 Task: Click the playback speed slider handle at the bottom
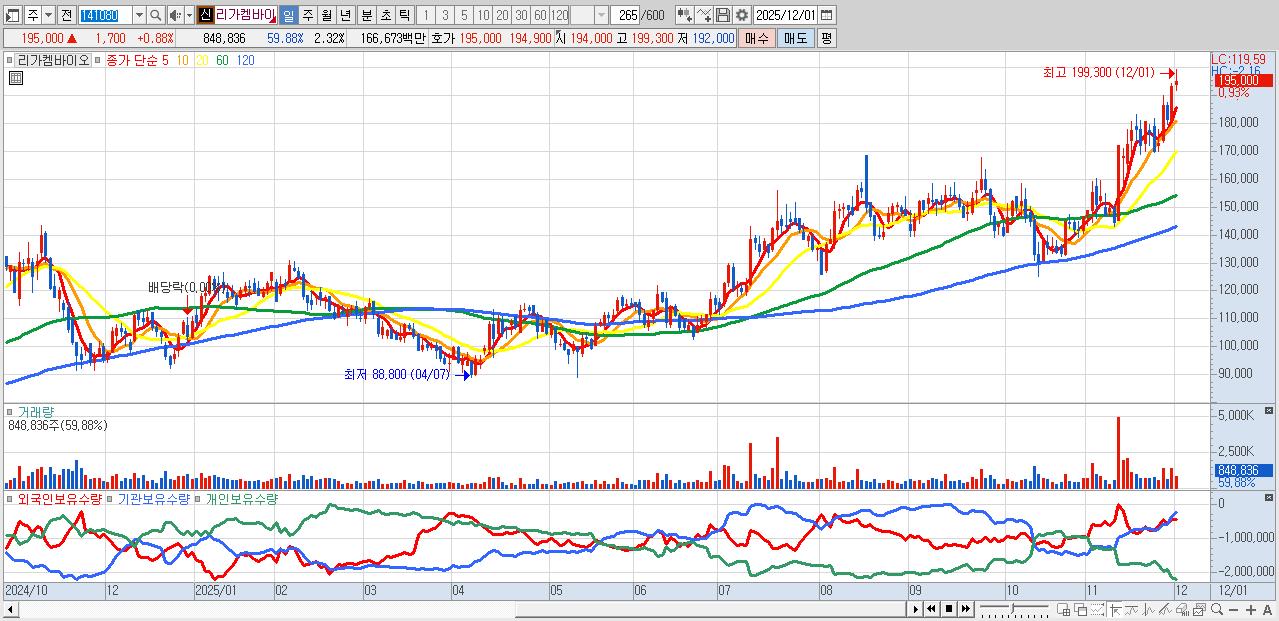1013,608
